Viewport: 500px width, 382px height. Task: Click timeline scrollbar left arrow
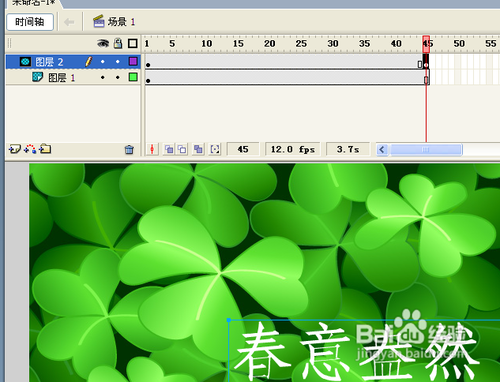382,149
